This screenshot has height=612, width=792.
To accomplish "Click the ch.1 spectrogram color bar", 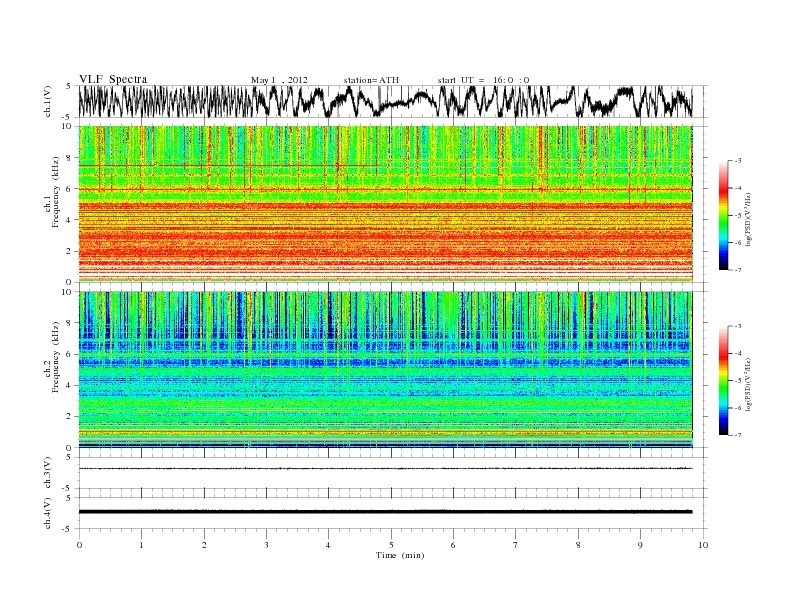I will click(723, 216).
